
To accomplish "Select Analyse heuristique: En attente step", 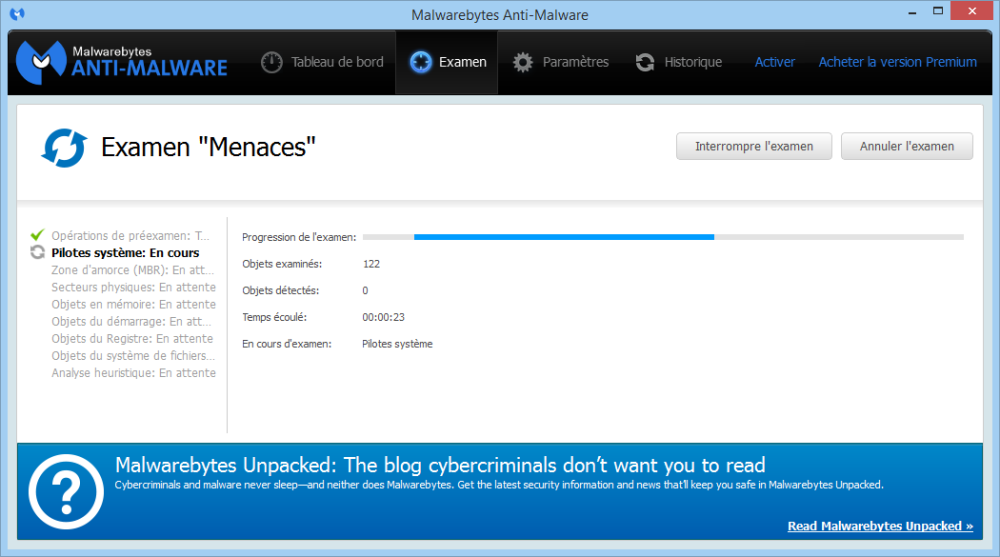I will 133,373.
